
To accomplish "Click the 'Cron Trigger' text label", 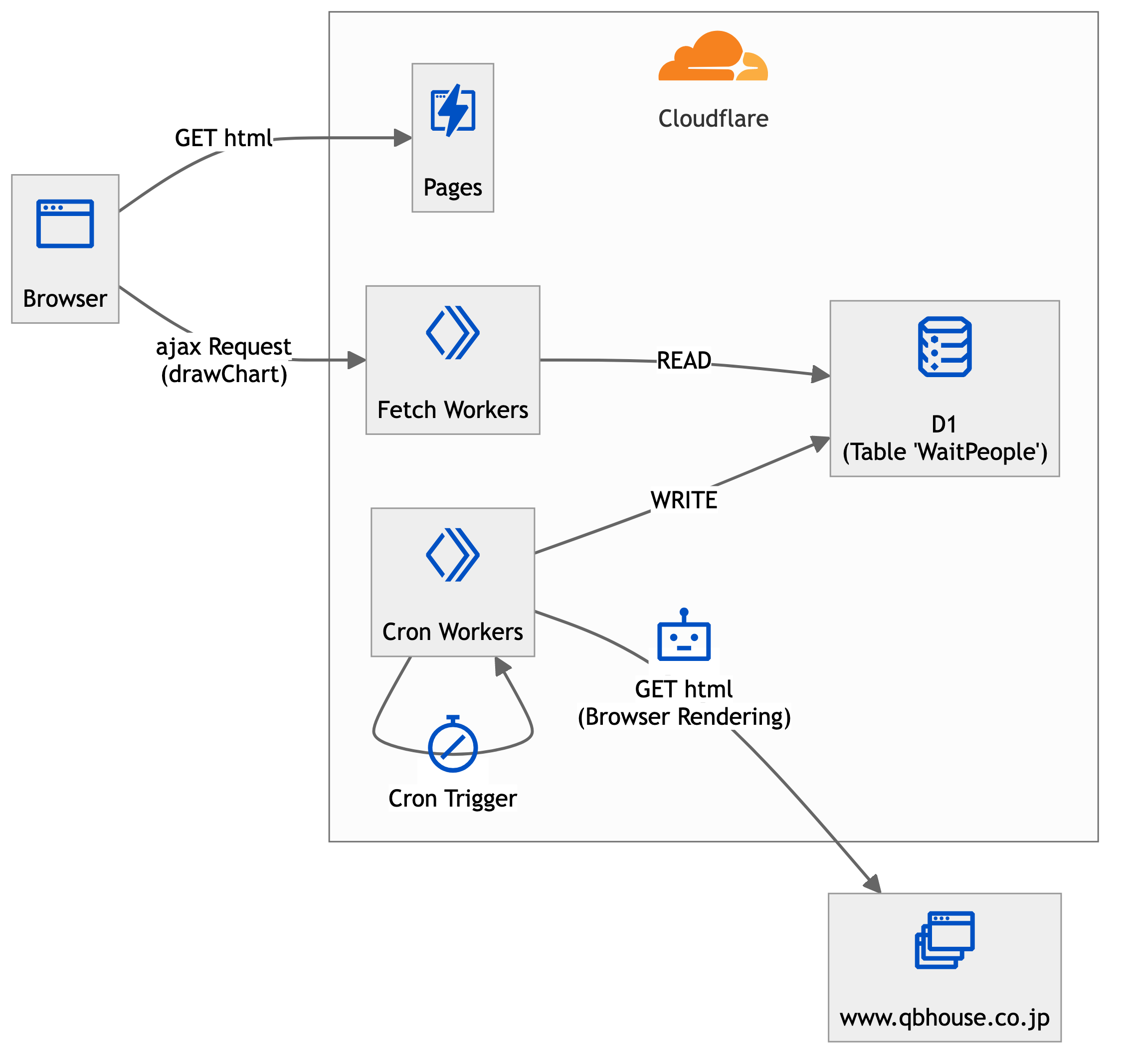I will [x=453, y=799].
